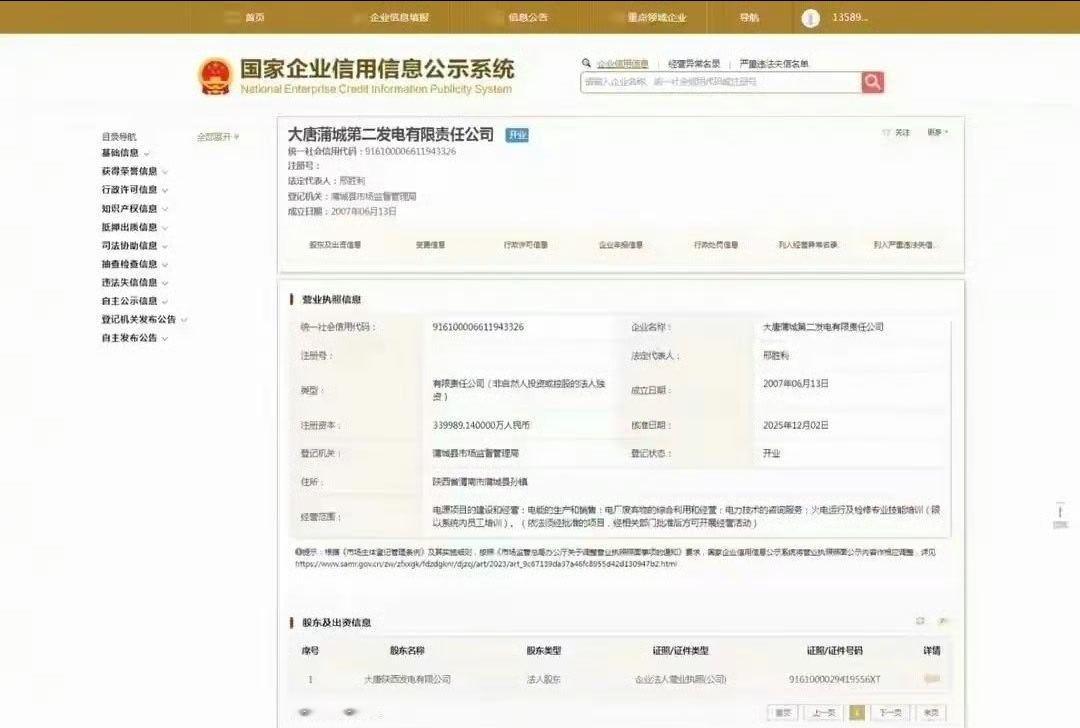Expand all via 全部展开 toggle

point(218,136)
